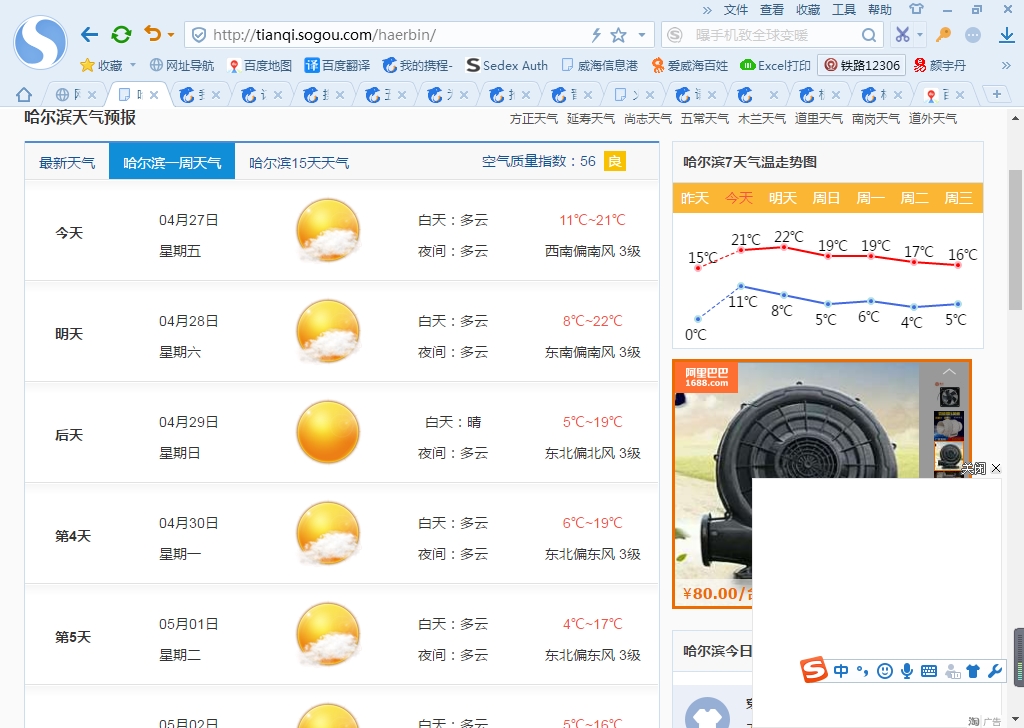This screenshot has height=728, width=1024.
Task: Click the site security shield icon
Action: 199,35
